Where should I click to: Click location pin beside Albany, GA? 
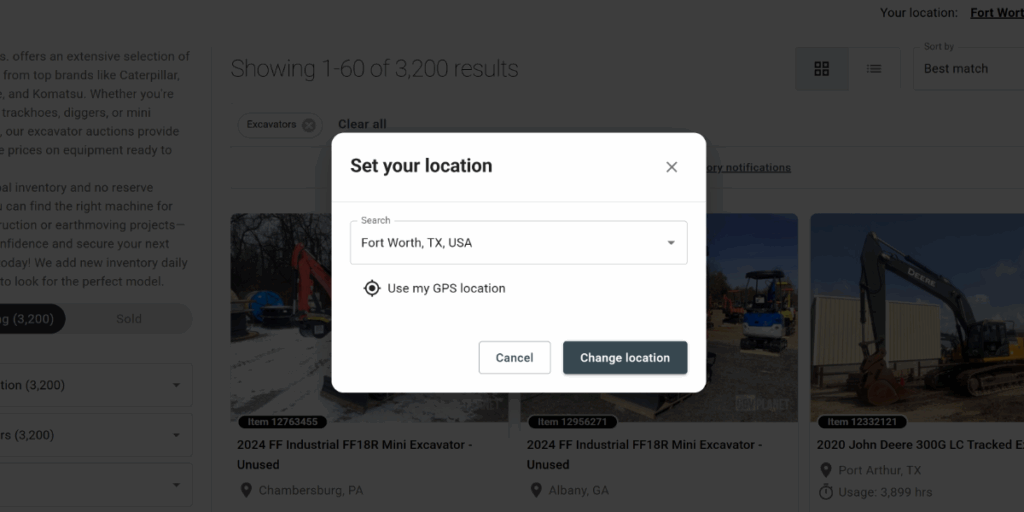point(536,490)
